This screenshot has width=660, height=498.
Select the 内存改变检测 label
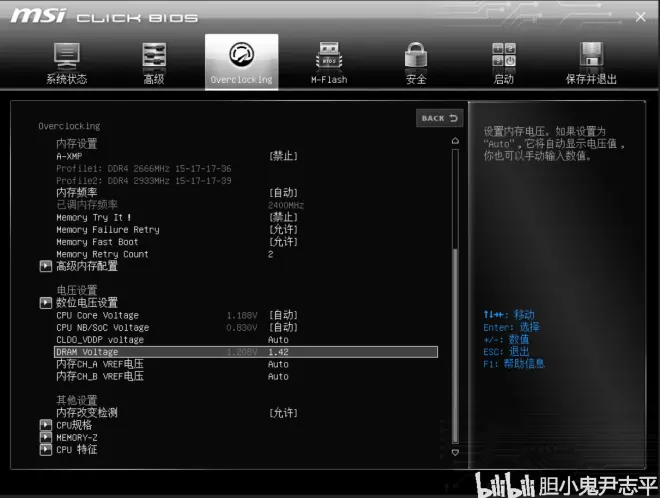click(x=87, y=413)
